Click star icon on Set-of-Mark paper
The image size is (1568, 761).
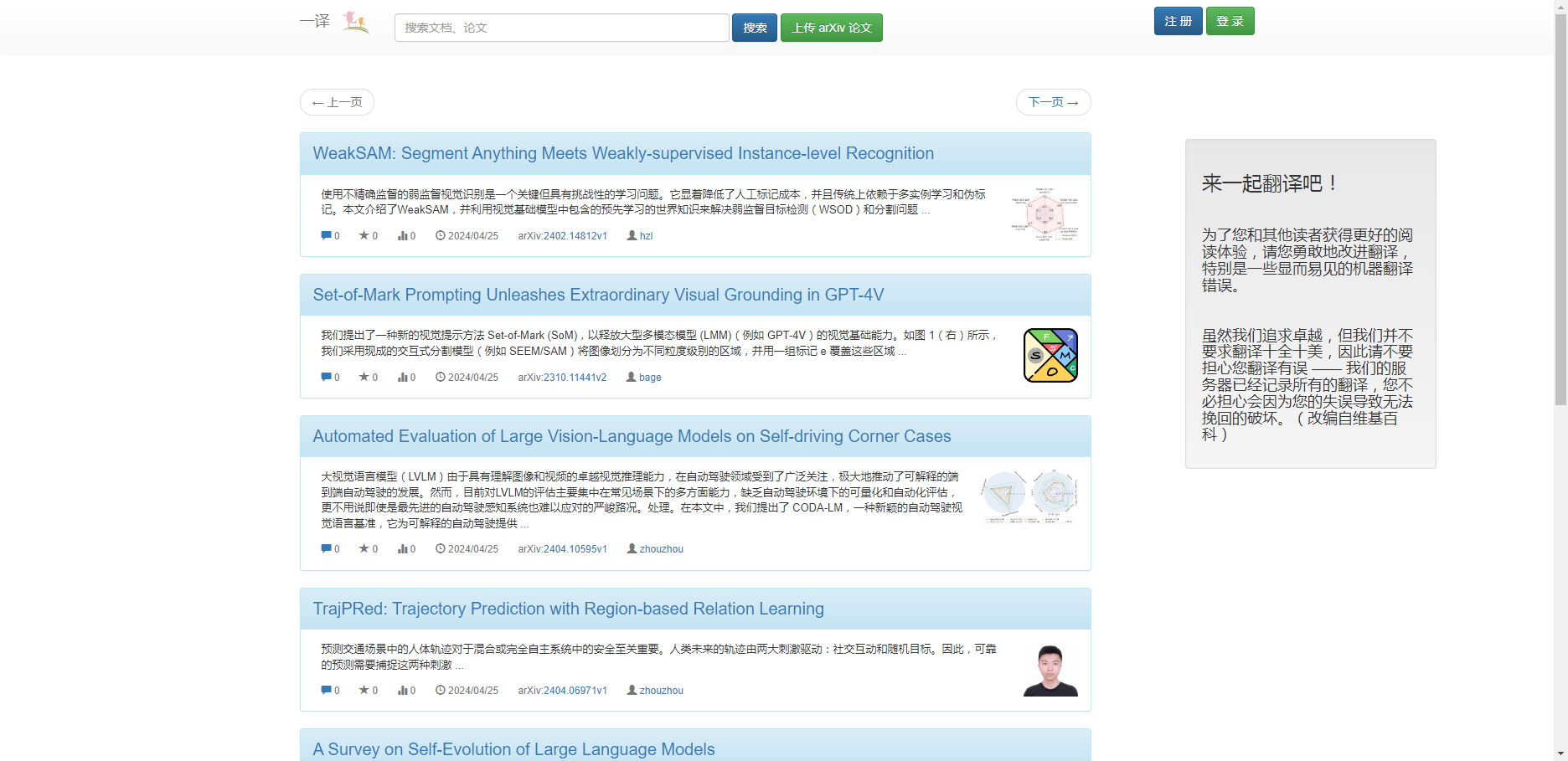coord(364,378)
